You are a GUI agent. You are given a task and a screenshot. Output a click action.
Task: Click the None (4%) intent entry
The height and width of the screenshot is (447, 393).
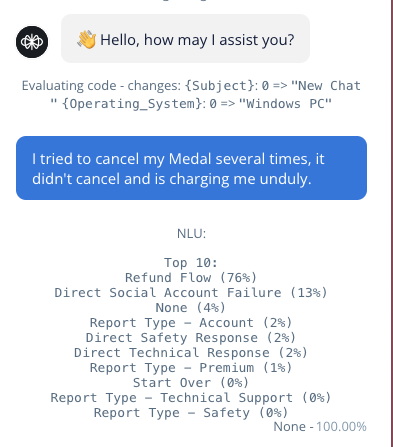point(191,308)
